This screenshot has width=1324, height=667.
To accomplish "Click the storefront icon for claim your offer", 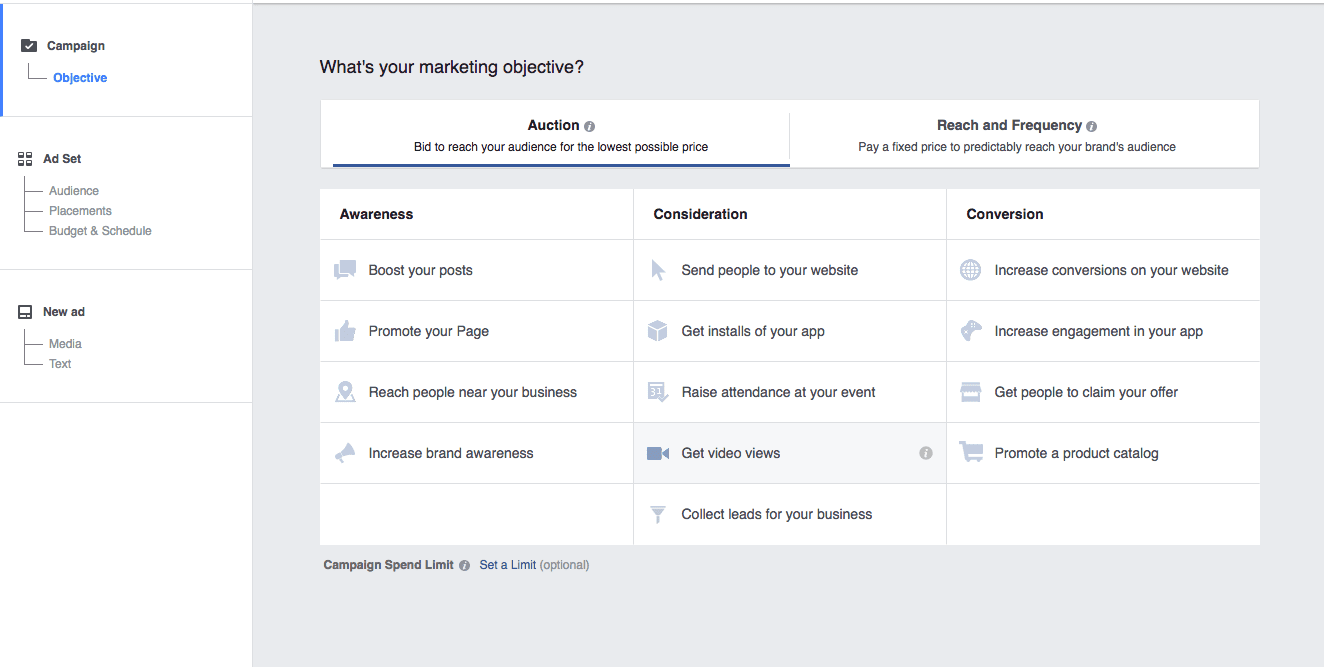I will coord(970,392).
